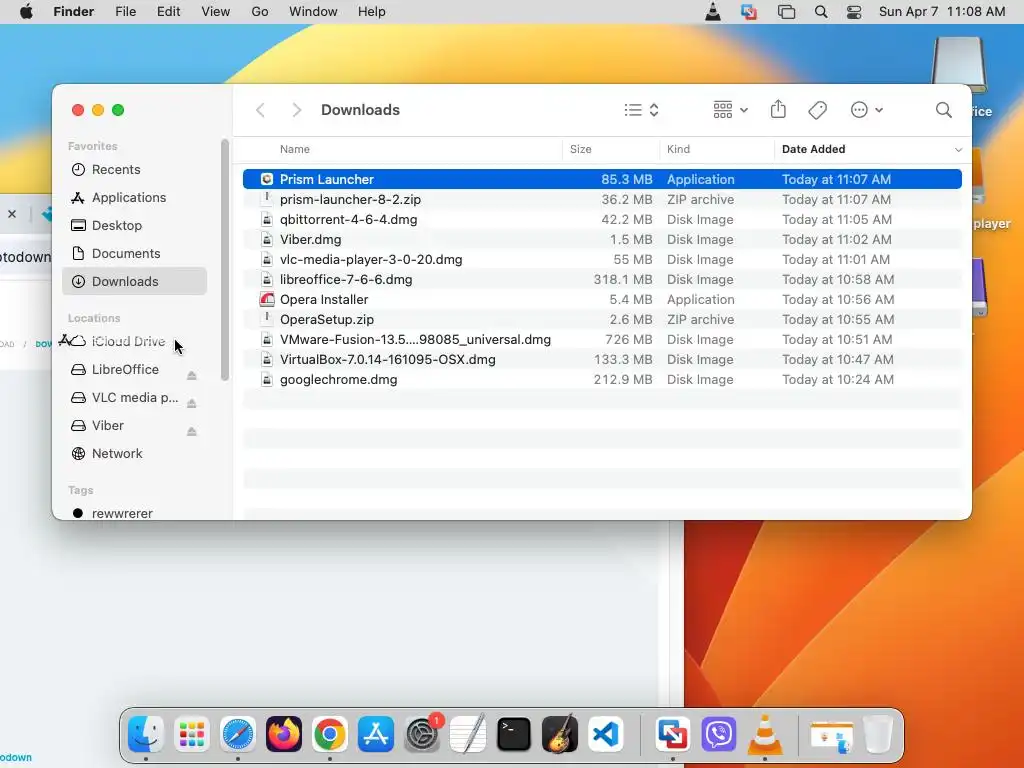Open Visual Studio Code in the Dock

tap(606, 734)
